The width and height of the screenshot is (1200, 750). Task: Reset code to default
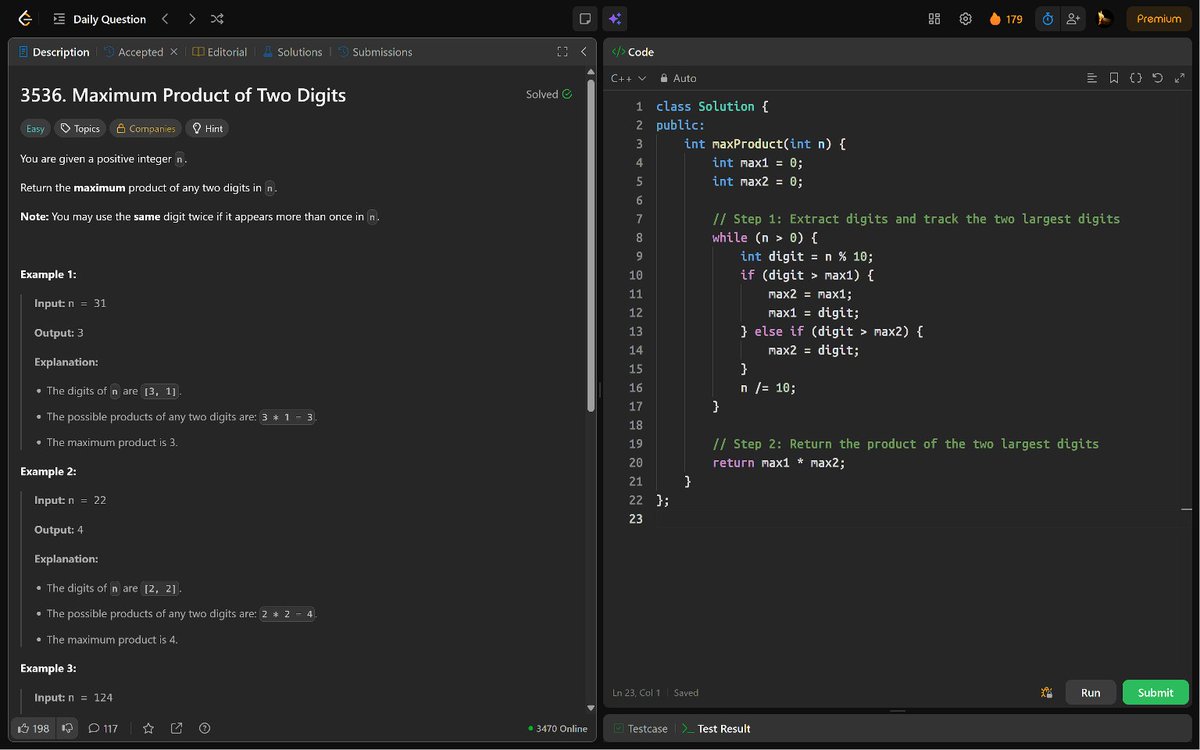click(x=1158, y=78)
